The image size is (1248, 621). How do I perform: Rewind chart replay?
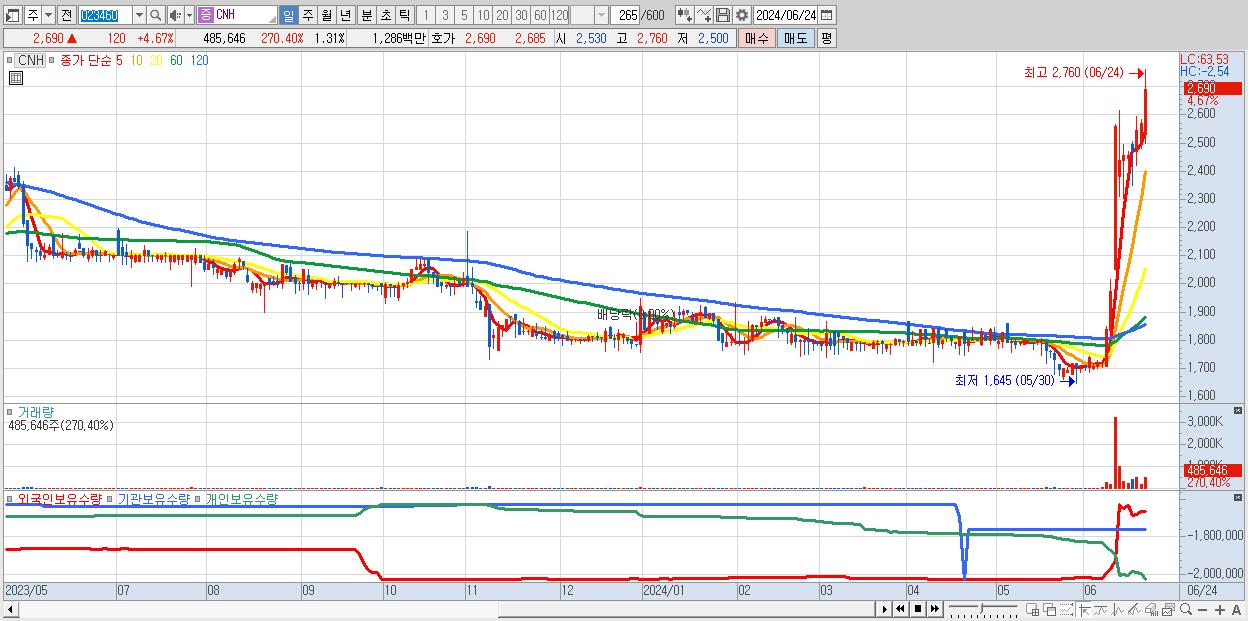click(900, 609)
